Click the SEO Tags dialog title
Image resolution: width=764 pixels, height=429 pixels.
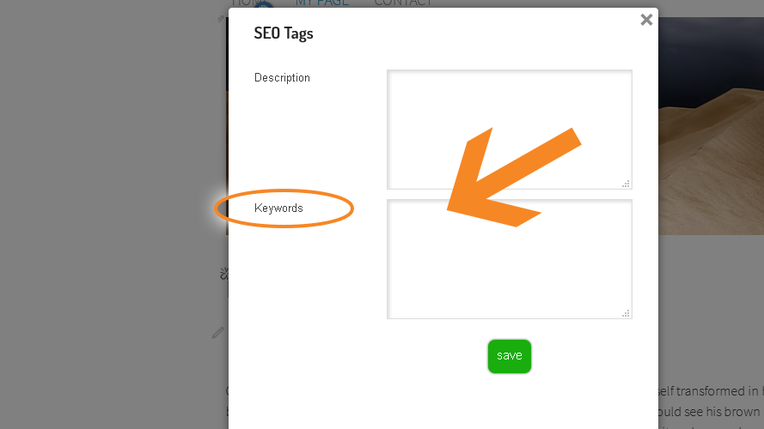click(283, 34)
